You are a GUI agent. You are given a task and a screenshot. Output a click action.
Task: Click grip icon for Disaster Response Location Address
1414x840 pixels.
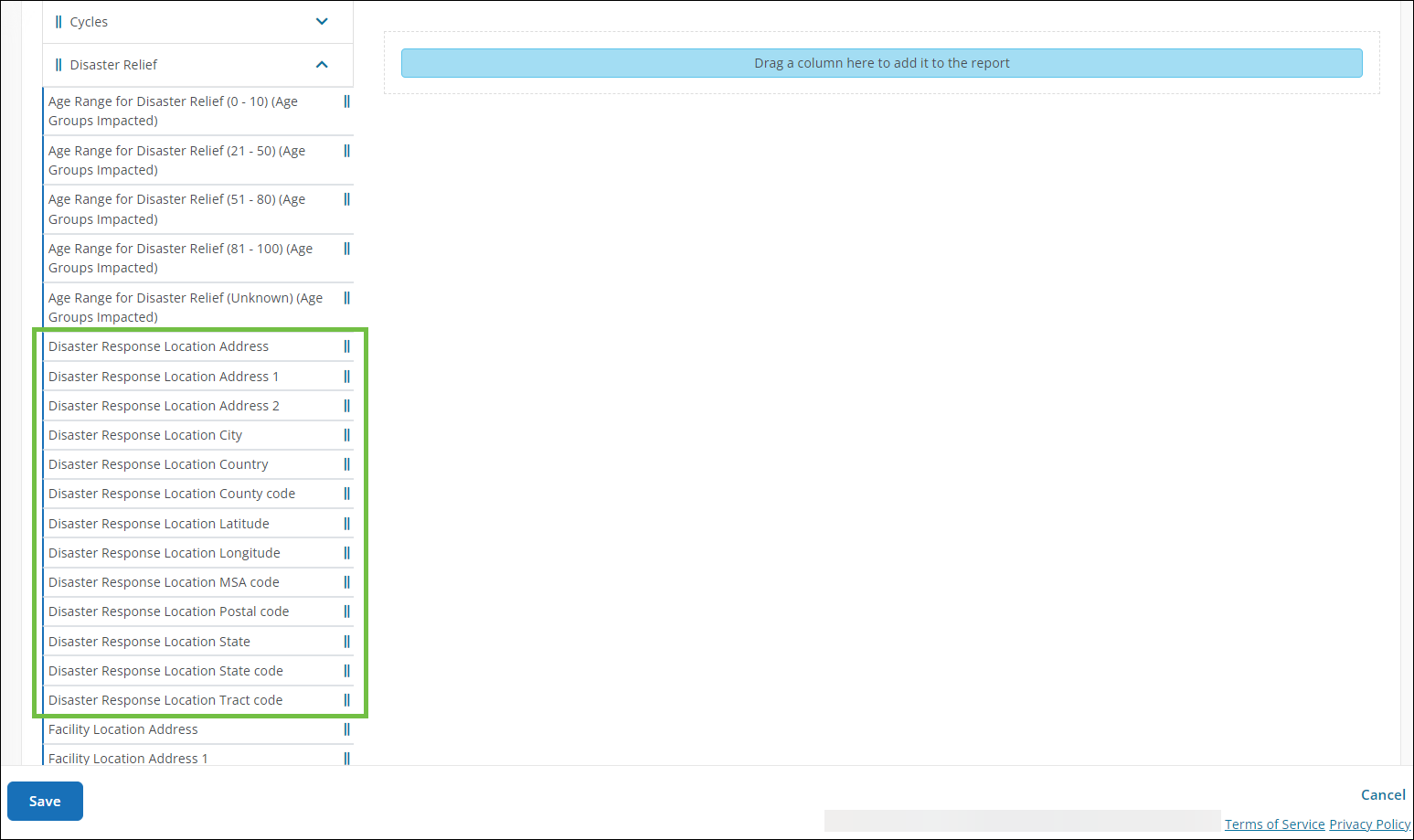click(346, 346)
